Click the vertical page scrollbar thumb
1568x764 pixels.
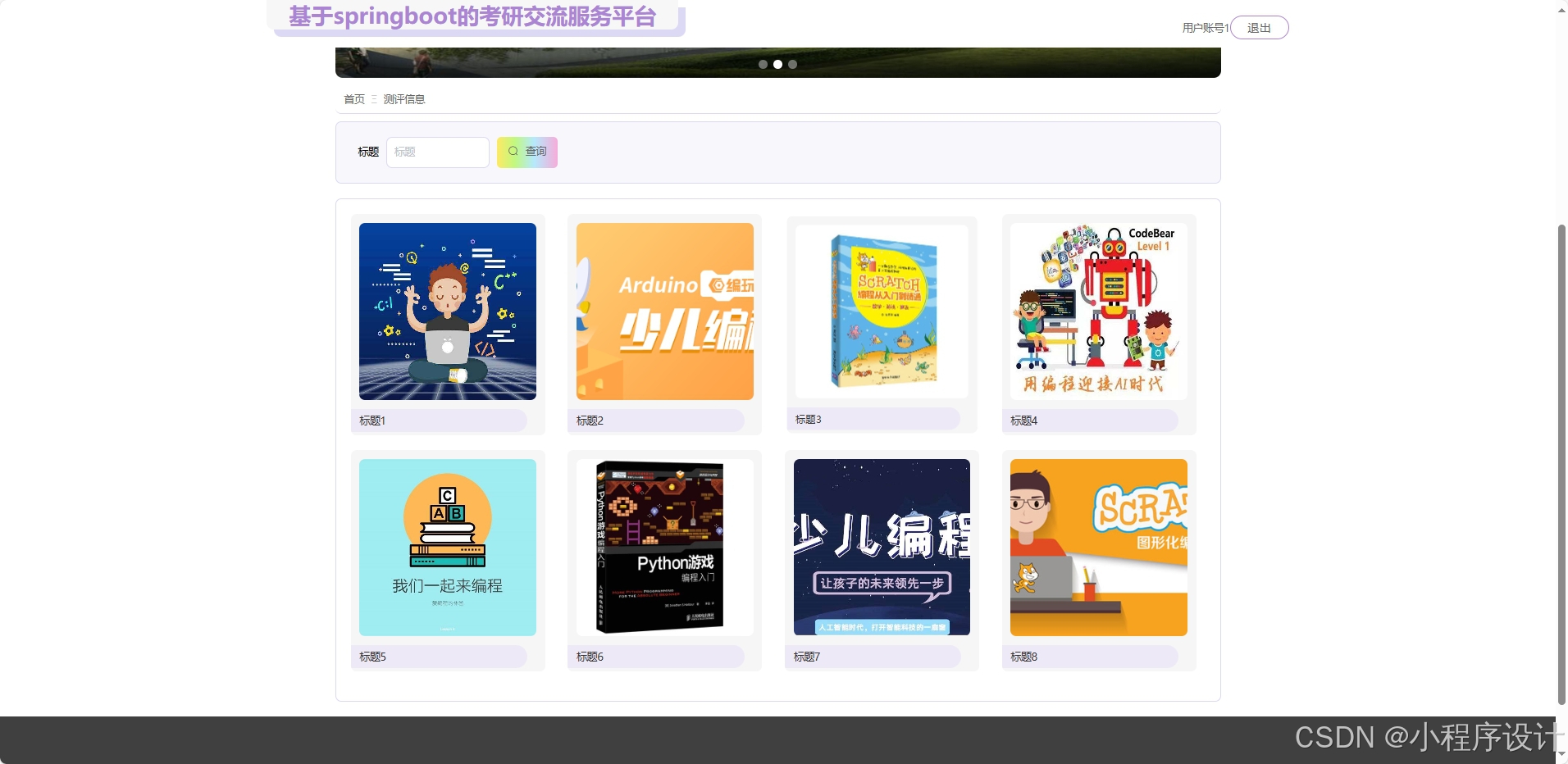coord(1561,464)
